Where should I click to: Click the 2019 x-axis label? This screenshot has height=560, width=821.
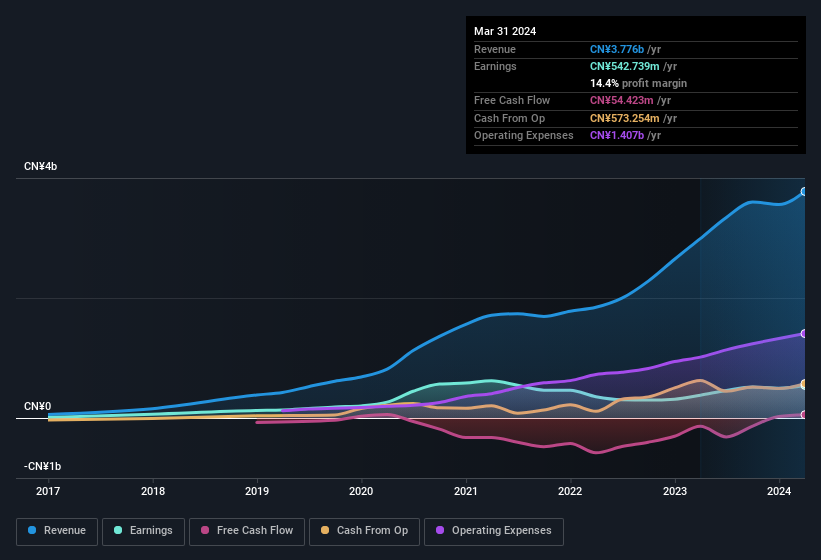coord(257,491)
